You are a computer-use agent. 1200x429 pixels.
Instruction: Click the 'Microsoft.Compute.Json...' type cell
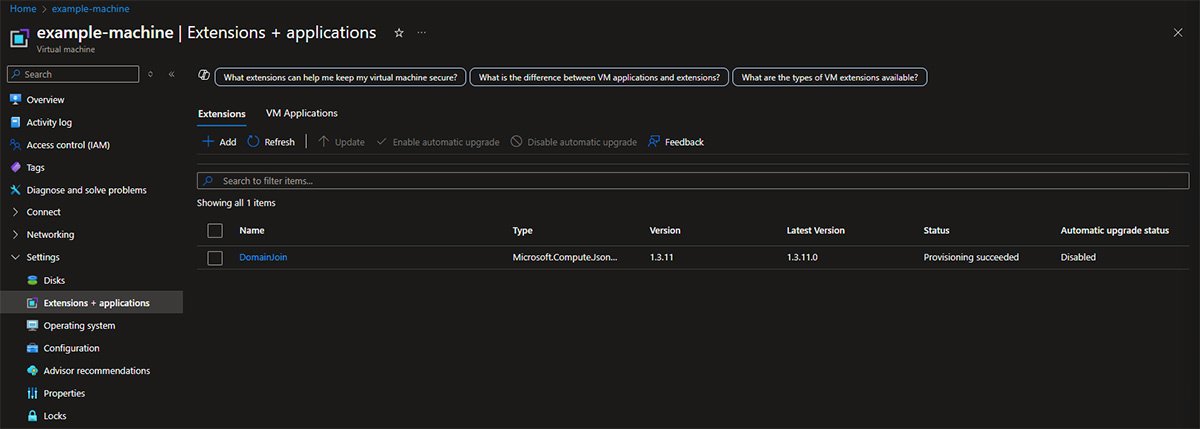tap(565, 258)
